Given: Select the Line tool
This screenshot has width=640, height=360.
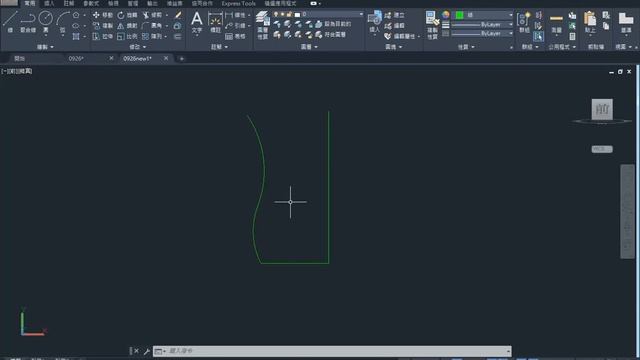Looking at the screenshot, I should [10, 21].
